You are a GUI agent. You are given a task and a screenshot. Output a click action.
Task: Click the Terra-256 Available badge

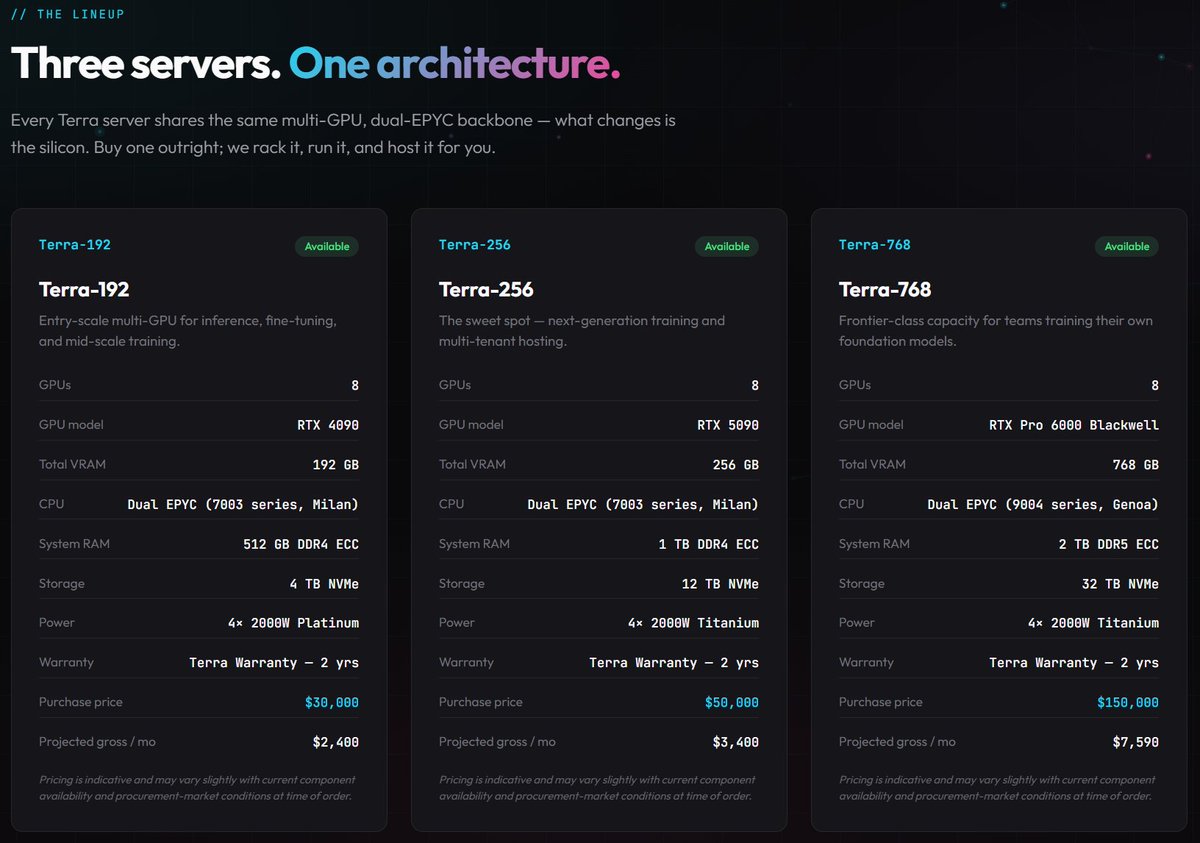727,246
